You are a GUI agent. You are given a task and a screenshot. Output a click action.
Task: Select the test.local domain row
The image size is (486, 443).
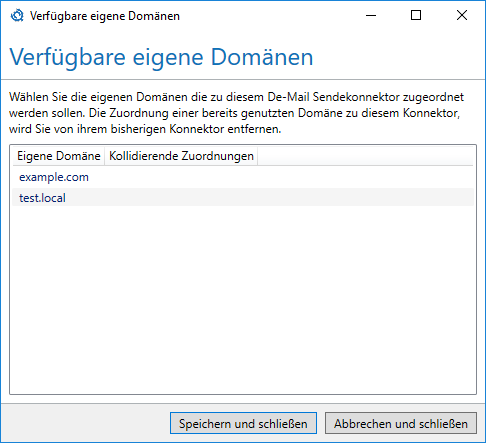pyautogui.click(x=243, y=198)
